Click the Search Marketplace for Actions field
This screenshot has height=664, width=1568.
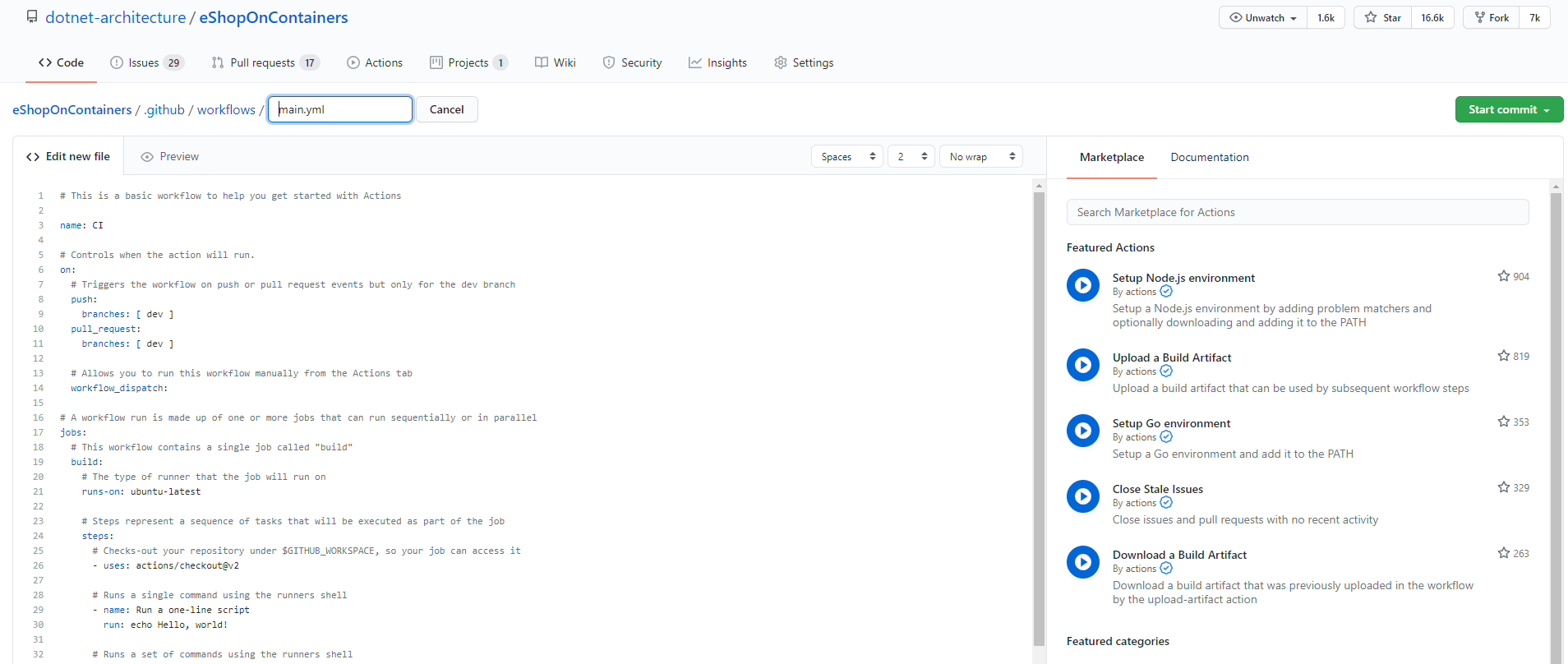(1298, 212)
